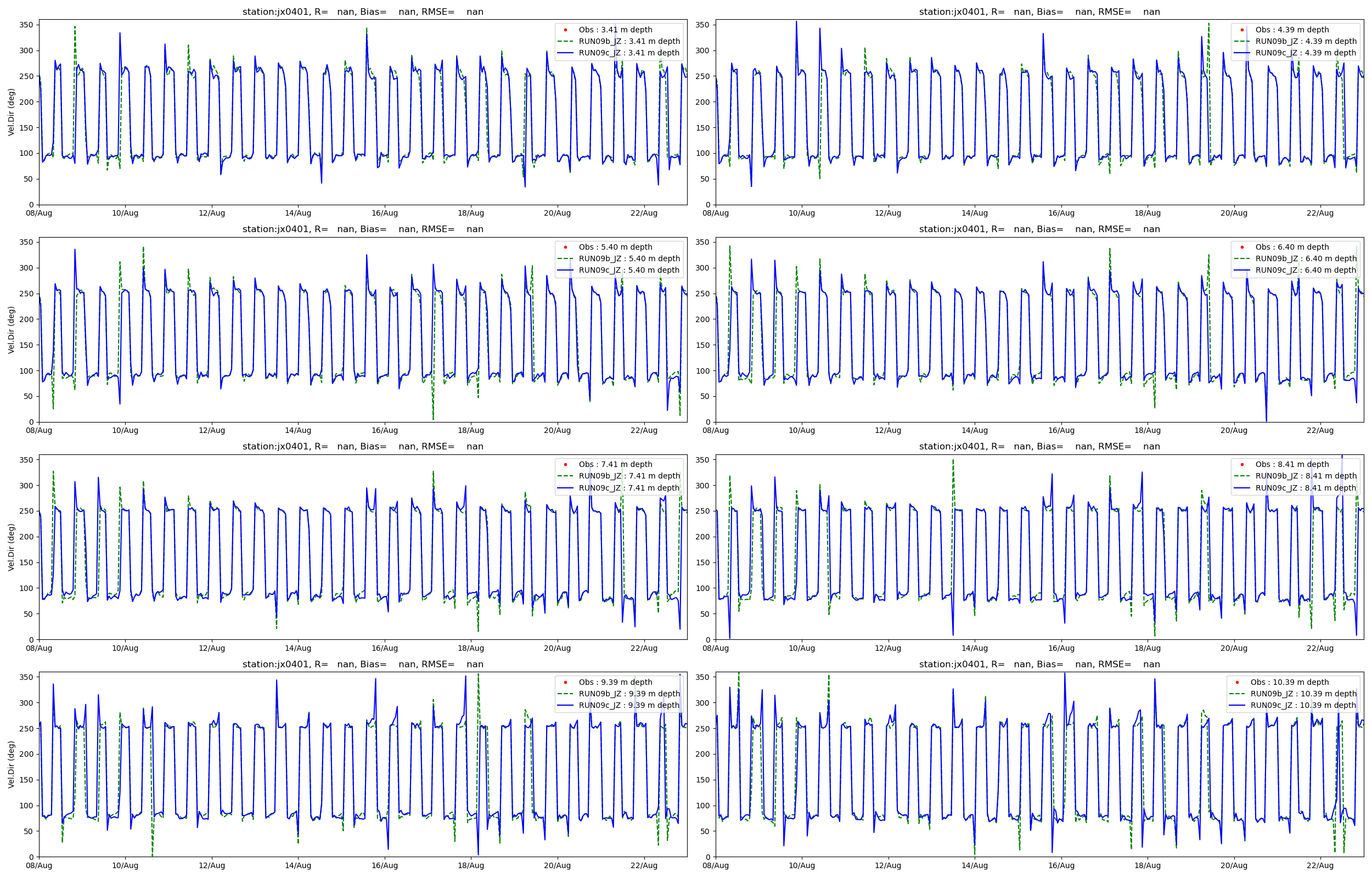The image size is (1372, 878).
Task: Click the green dashed RUN09b_JZ 7.41 m legend line
Action: [565, 476]
